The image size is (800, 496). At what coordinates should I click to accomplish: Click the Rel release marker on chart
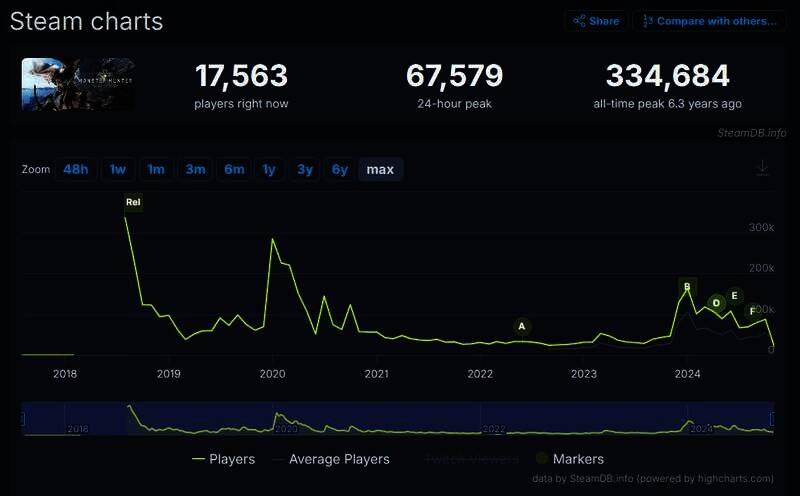tap(133, 203)
